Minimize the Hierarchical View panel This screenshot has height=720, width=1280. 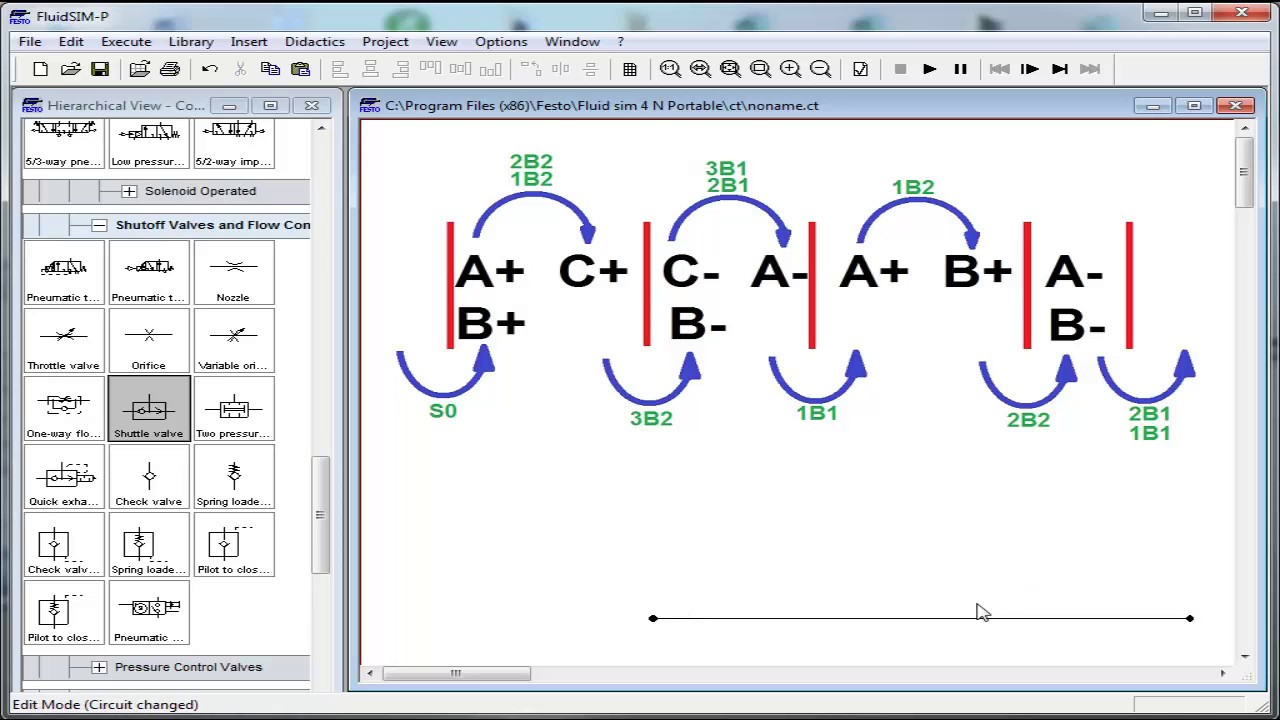[x=229, y=105]
